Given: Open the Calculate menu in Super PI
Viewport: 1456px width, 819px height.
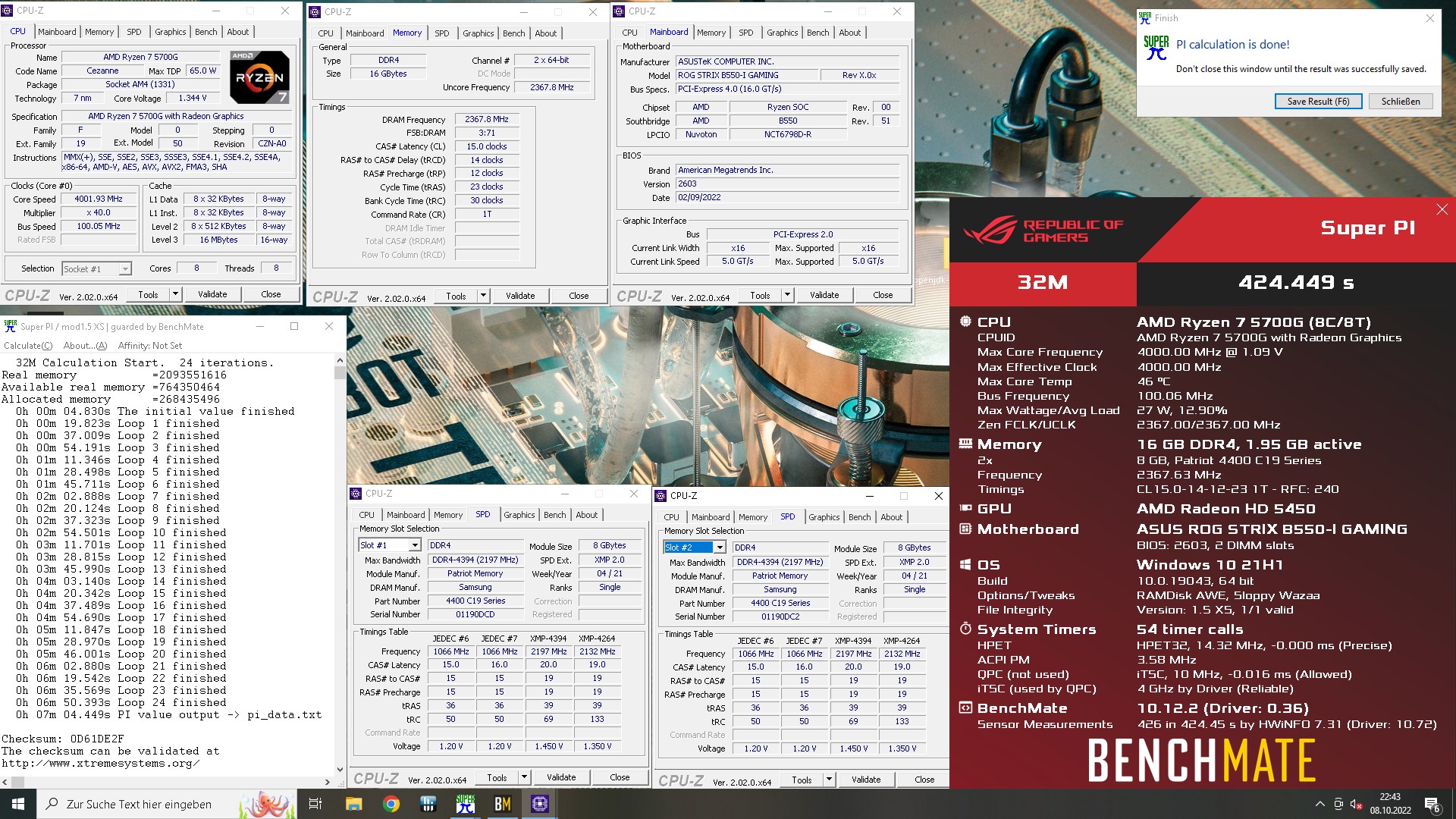Looking at the screenshot, I should tap(28, 346).
